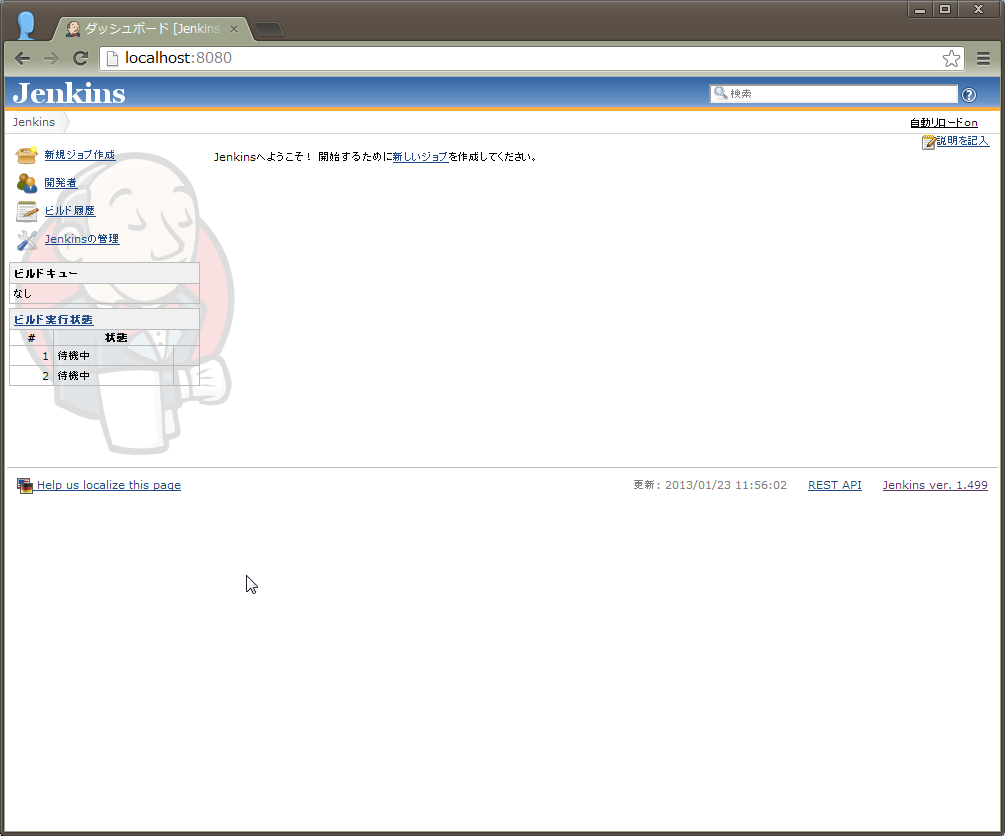This screenshot has height=836, width=1005.
Task: Open help with the question mark icon
Action: tap(968, 94)
